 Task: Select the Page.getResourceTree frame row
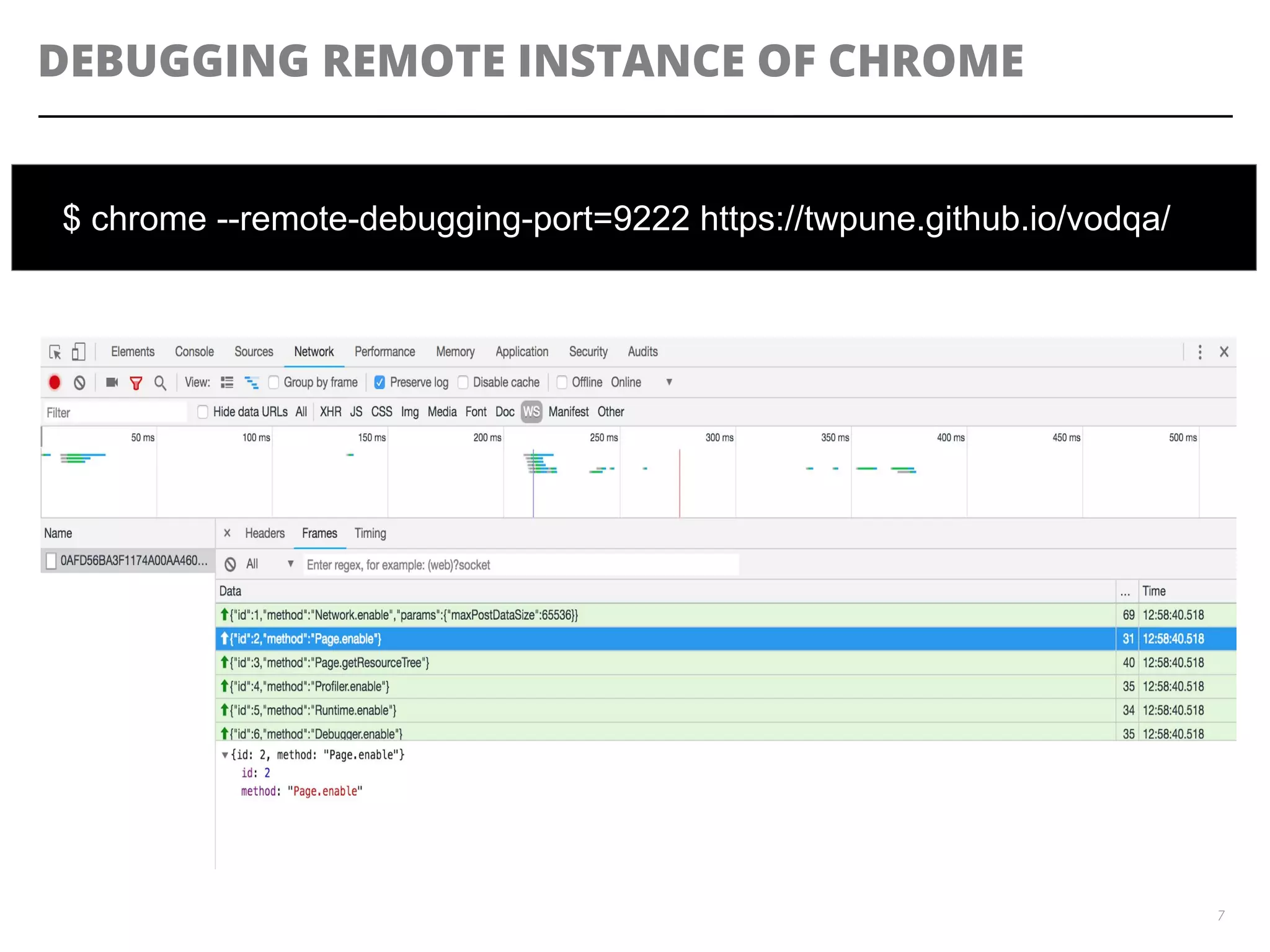coord(726,663)
